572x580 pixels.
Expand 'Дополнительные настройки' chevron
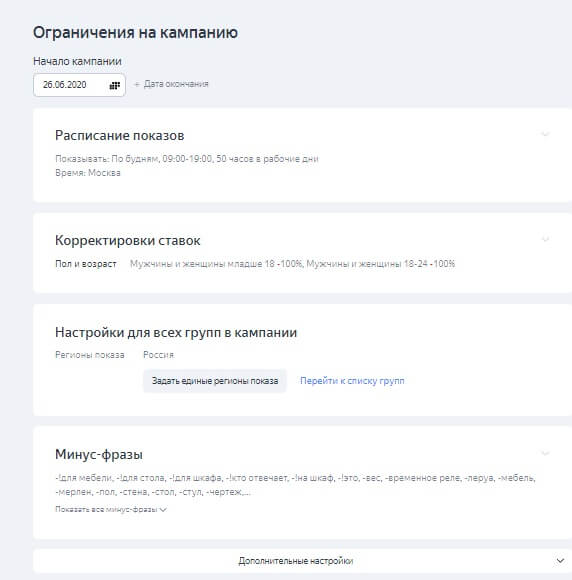[560, 561]
